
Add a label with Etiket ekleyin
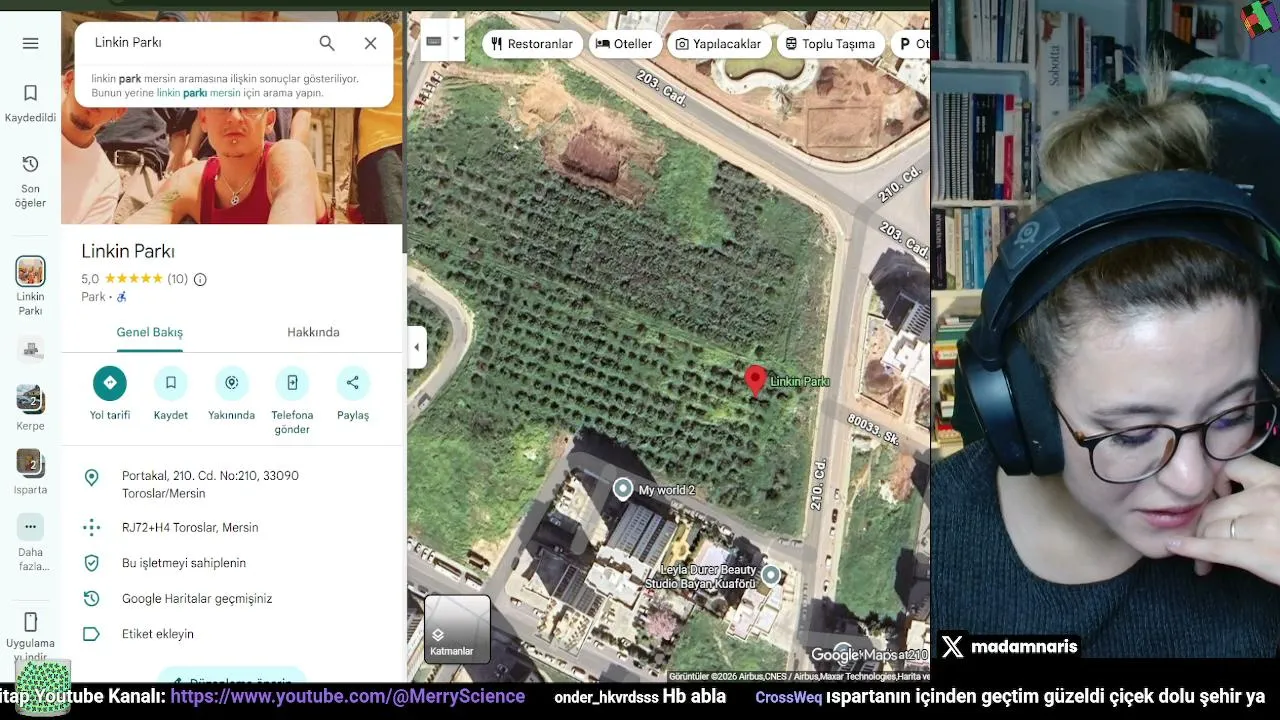click(232, 634)
